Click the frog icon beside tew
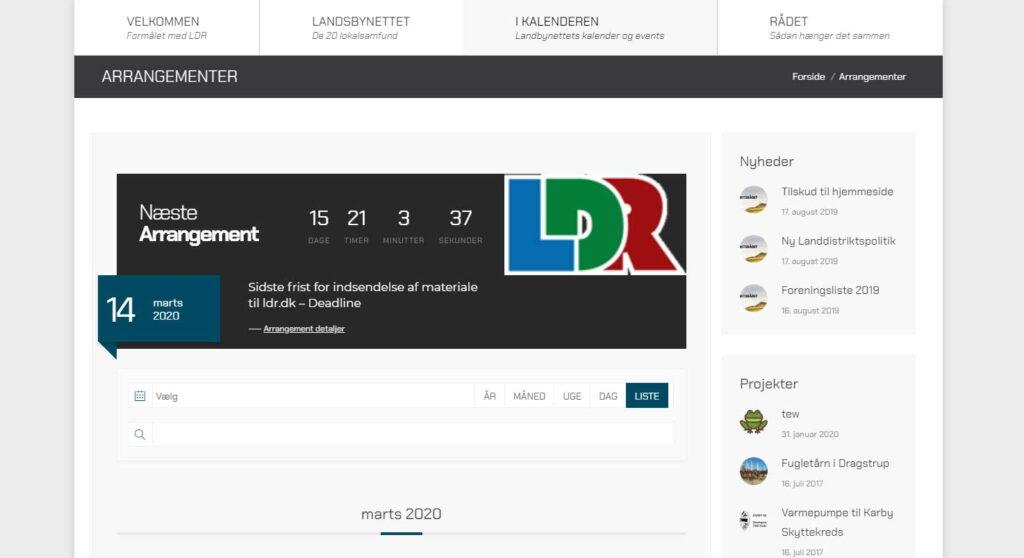1024x558 pixels. (754, 422)
